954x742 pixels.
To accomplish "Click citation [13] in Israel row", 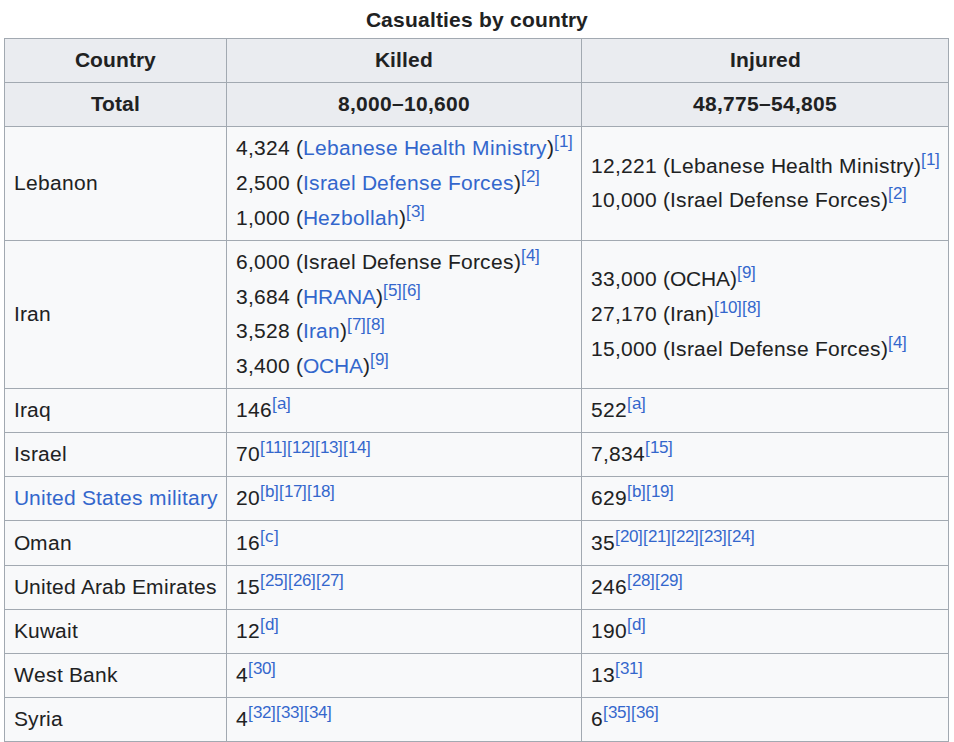I will click(x=329, y=448).
